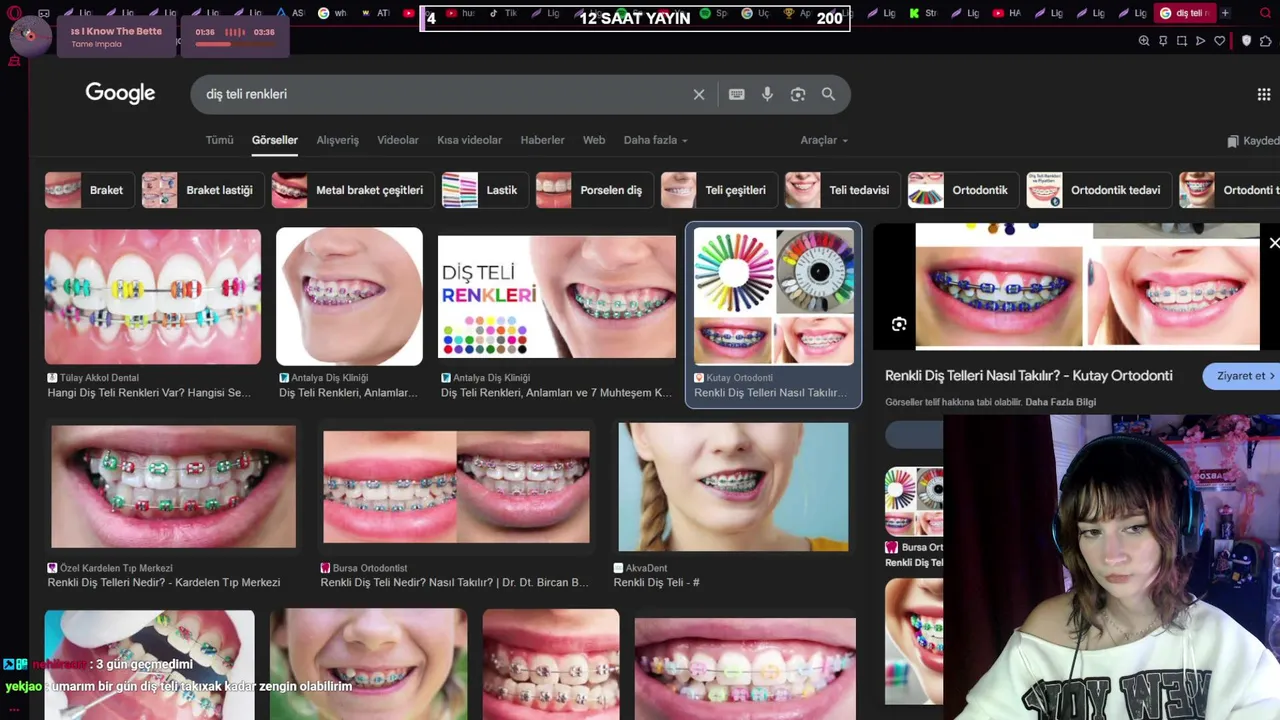The height and width of the screenshot is (720, 1280).
Task: Filter by the Metal braket çeşitleri chip
Action: click(x=353, y=190)
